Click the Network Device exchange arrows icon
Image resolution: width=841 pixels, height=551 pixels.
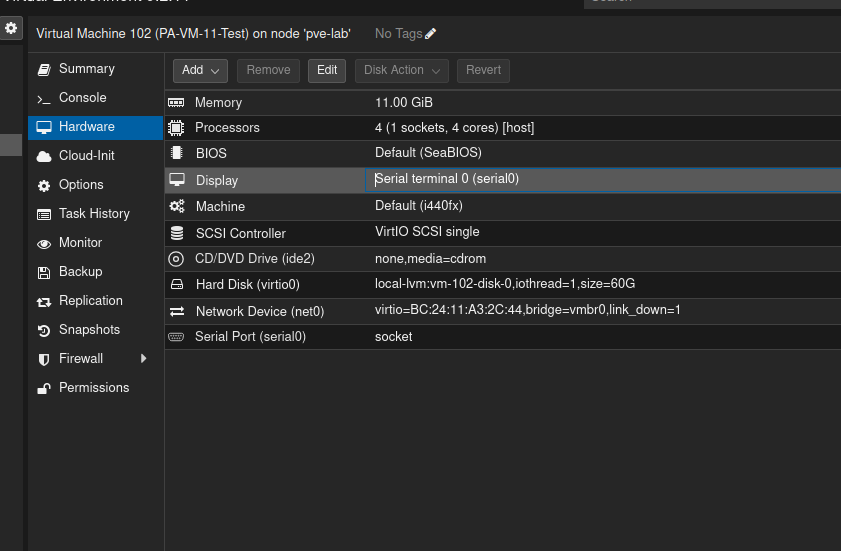177,311
